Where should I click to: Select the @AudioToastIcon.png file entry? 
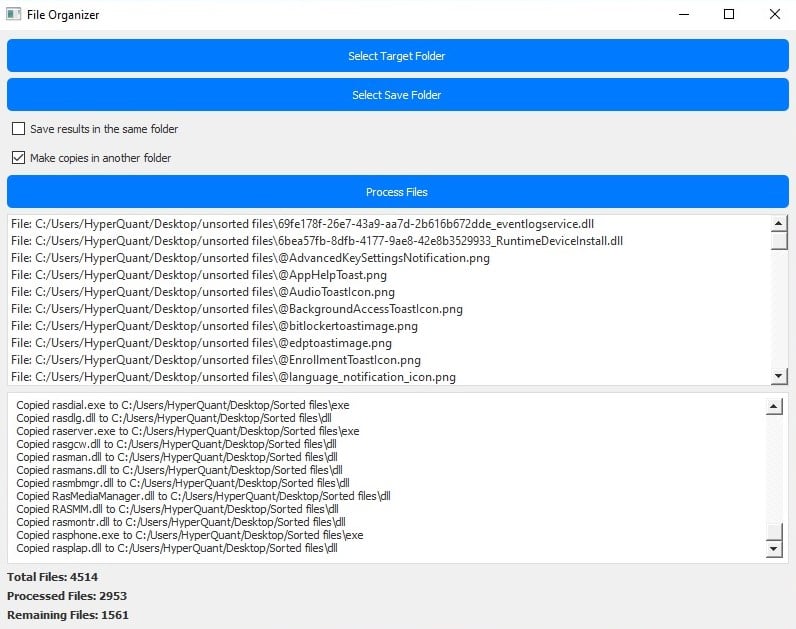click(202, 292)
